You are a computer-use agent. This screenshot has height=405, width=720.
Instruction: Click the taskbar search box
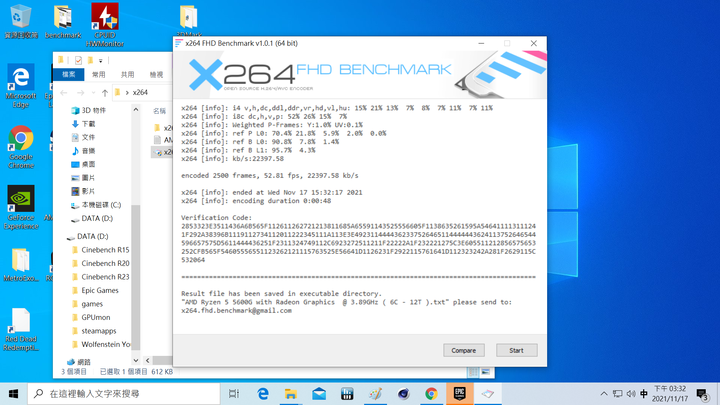[x=124, y=394]
